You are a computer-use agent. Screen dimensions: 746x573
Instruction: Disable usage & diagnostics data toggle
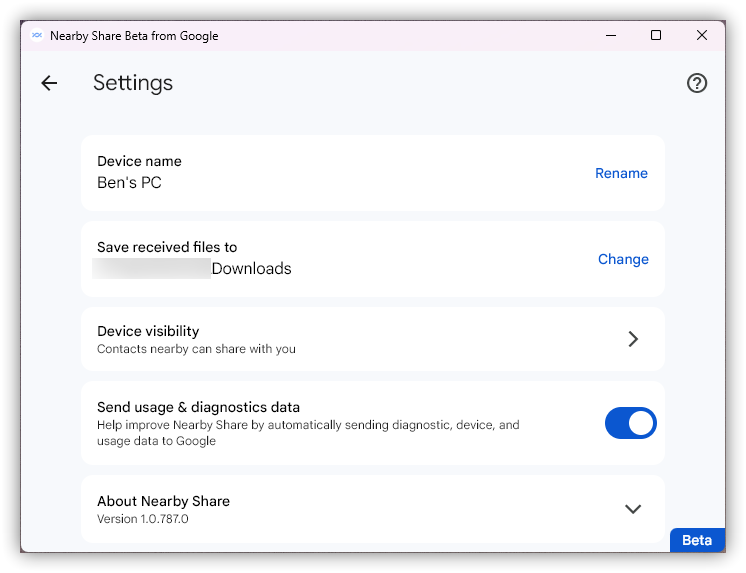[x=631, y=424]
